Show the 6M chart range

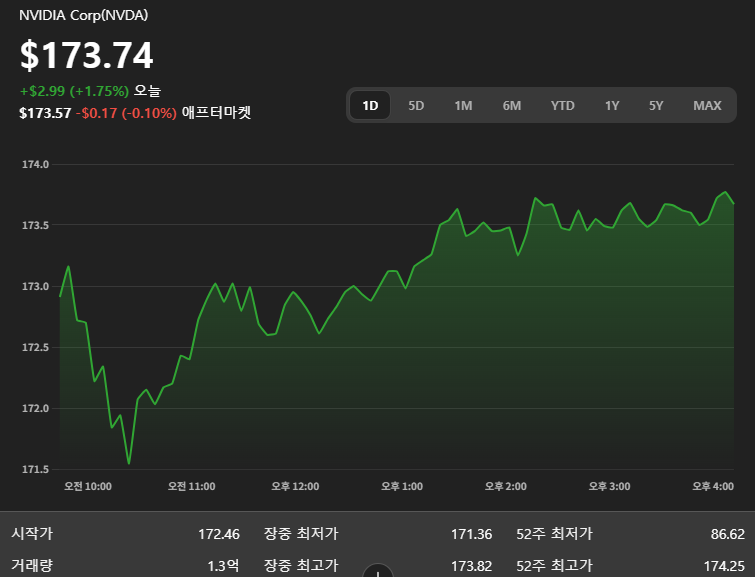[511, 105]
